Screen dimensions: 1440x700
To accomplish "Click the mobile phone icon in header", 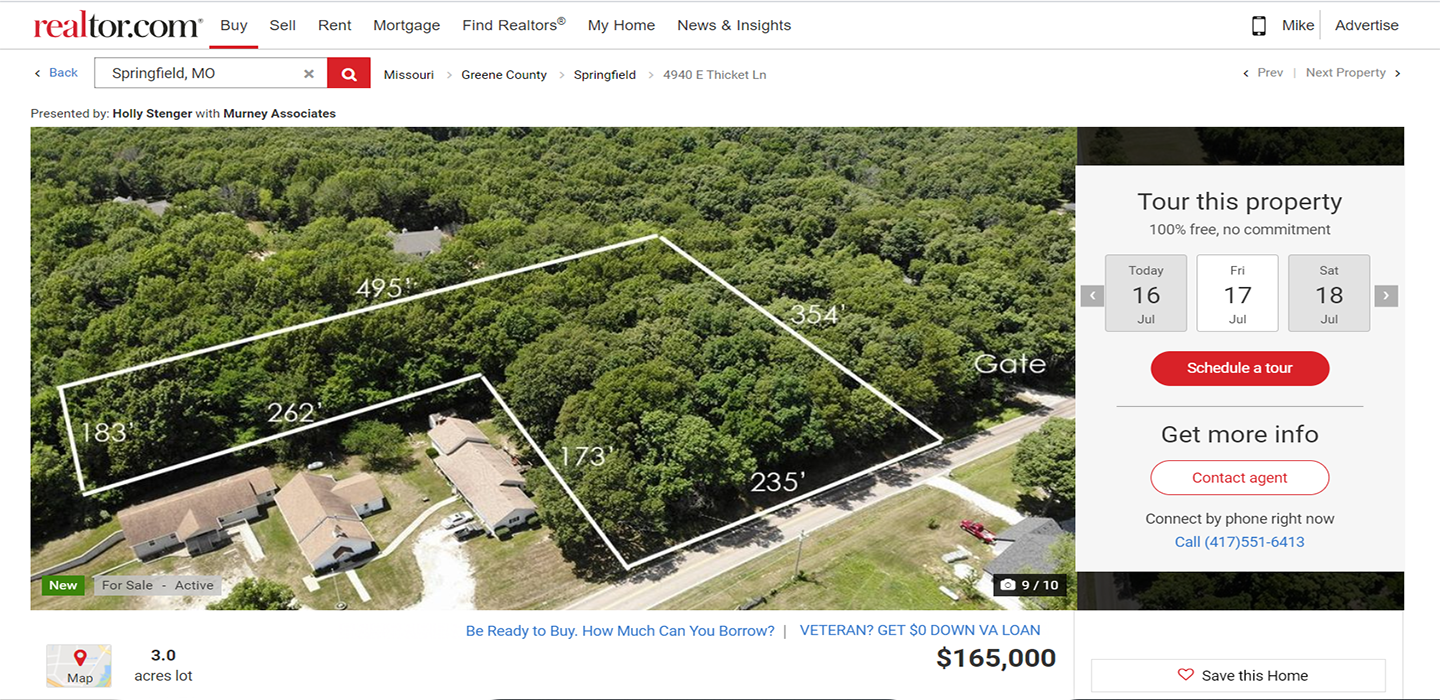I will [1259, 26].
